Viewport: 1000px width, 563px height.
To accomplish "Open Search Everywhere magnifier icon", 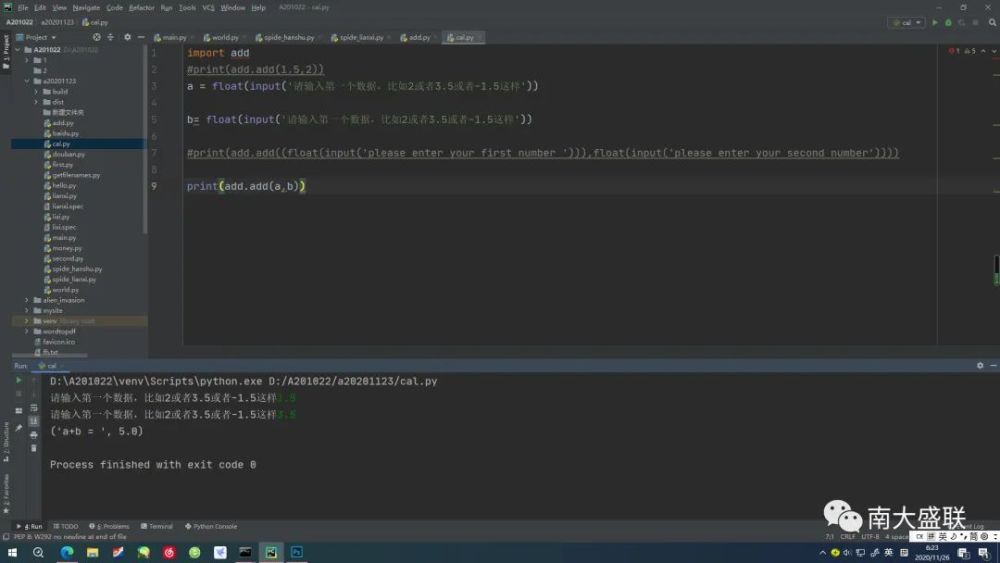I will [x=992, y=22].
